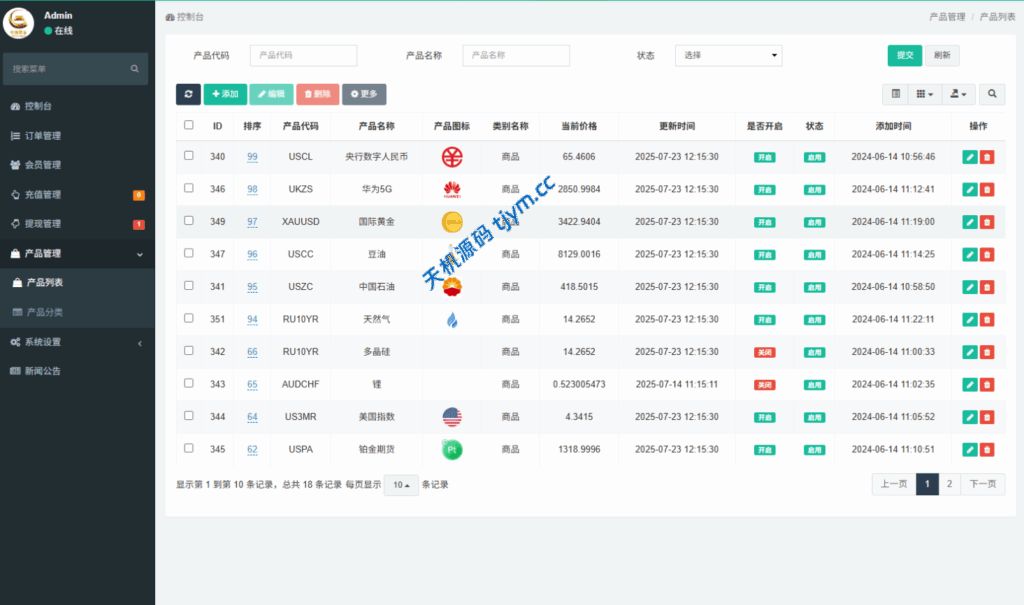Viewport: 1024px width, 605px height.
Task: Click edit pencil icon for XAUUSD row
Action: point(969,222)
